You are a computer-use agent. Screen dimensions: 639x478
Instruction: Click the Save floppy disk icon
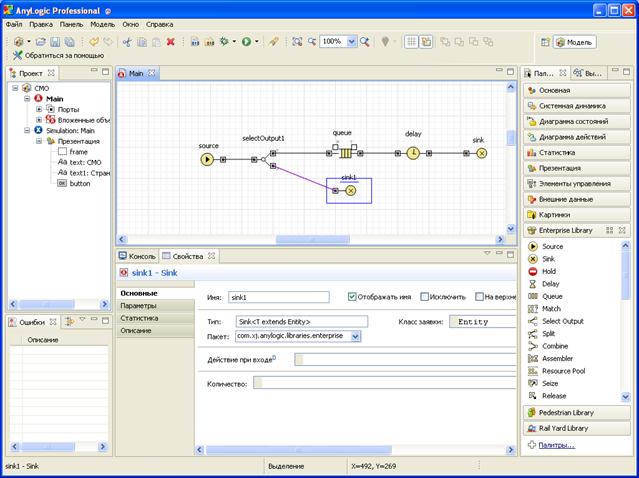point(55,42)
